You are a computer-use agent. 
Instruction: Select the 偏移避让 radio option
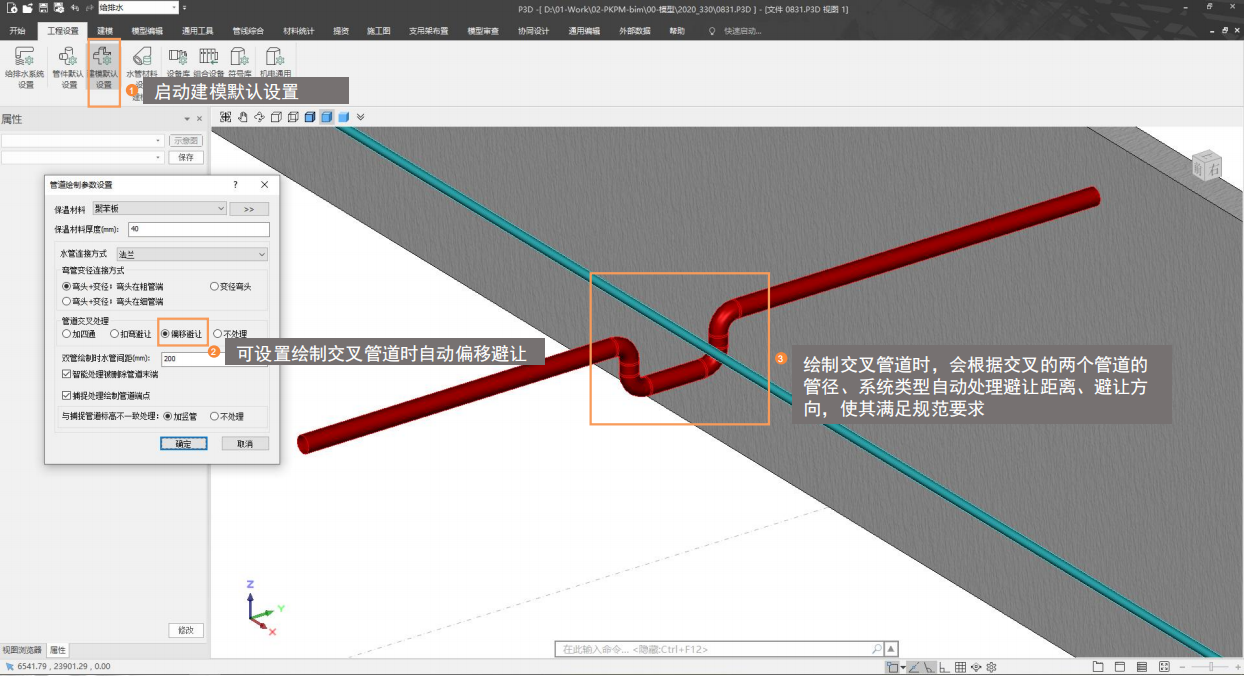(166, 334)
